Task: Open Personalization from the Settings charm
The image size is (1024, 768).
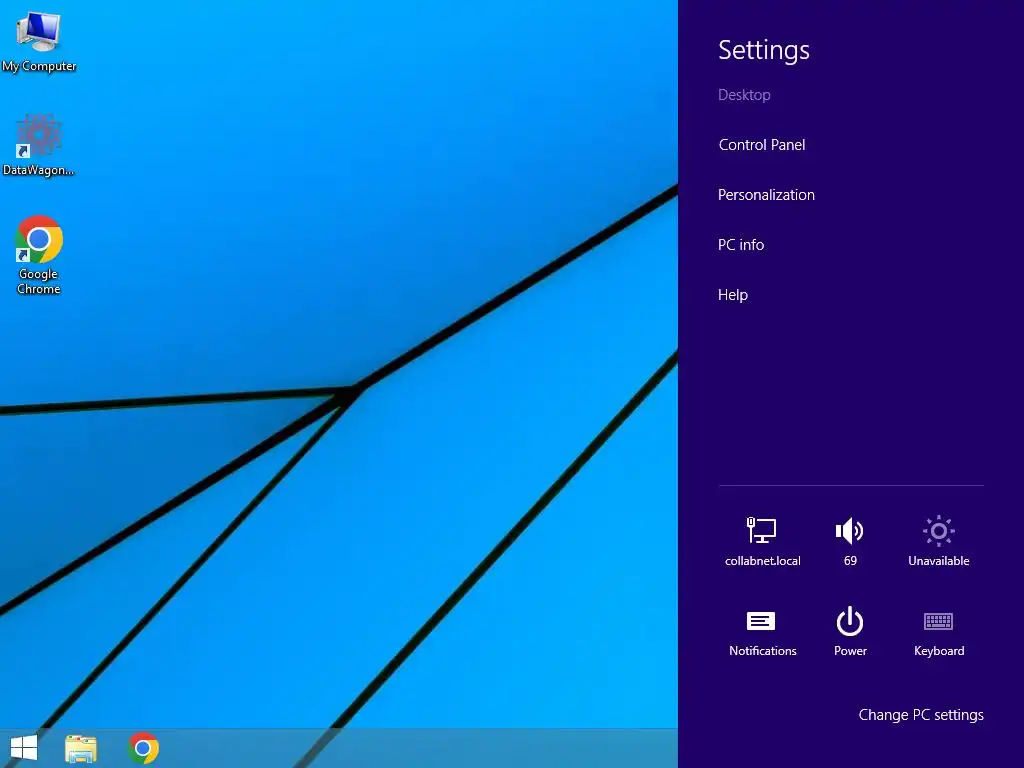Action: [x=766, y=195]
